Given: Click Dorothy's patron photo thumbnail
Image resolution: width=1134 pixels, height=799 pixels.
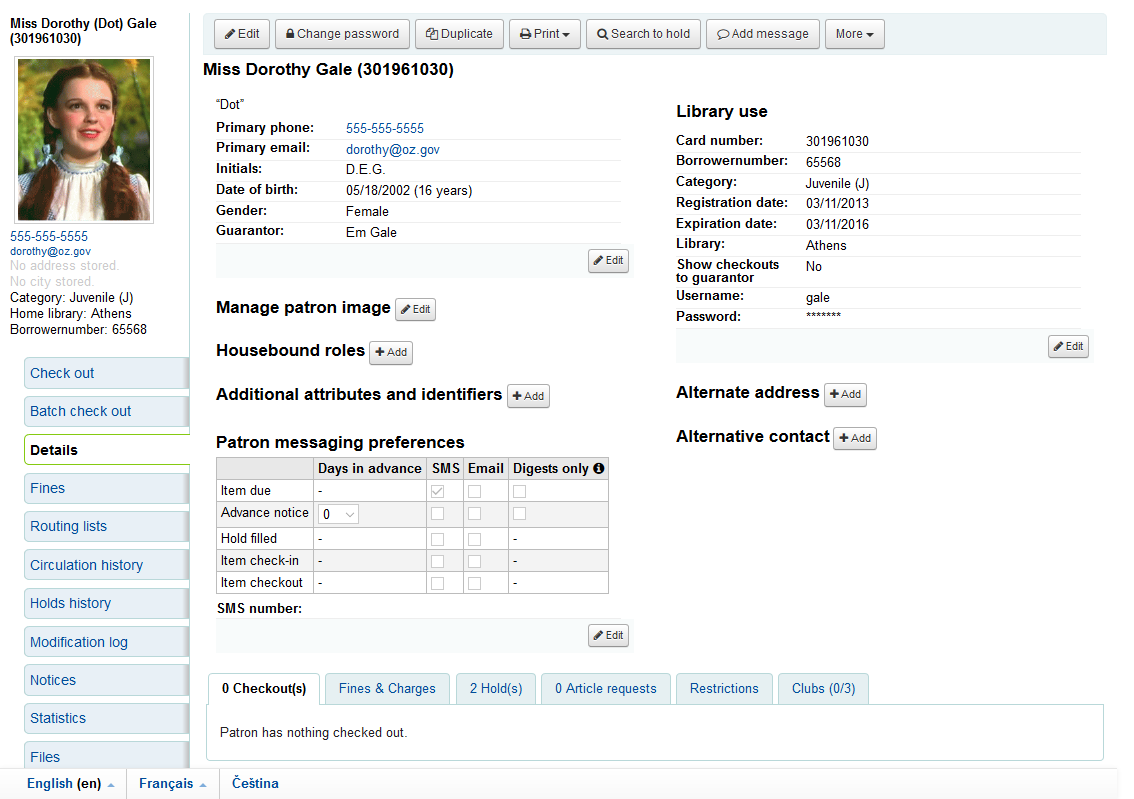Looking at the screenshot, I should pos(84,139).
